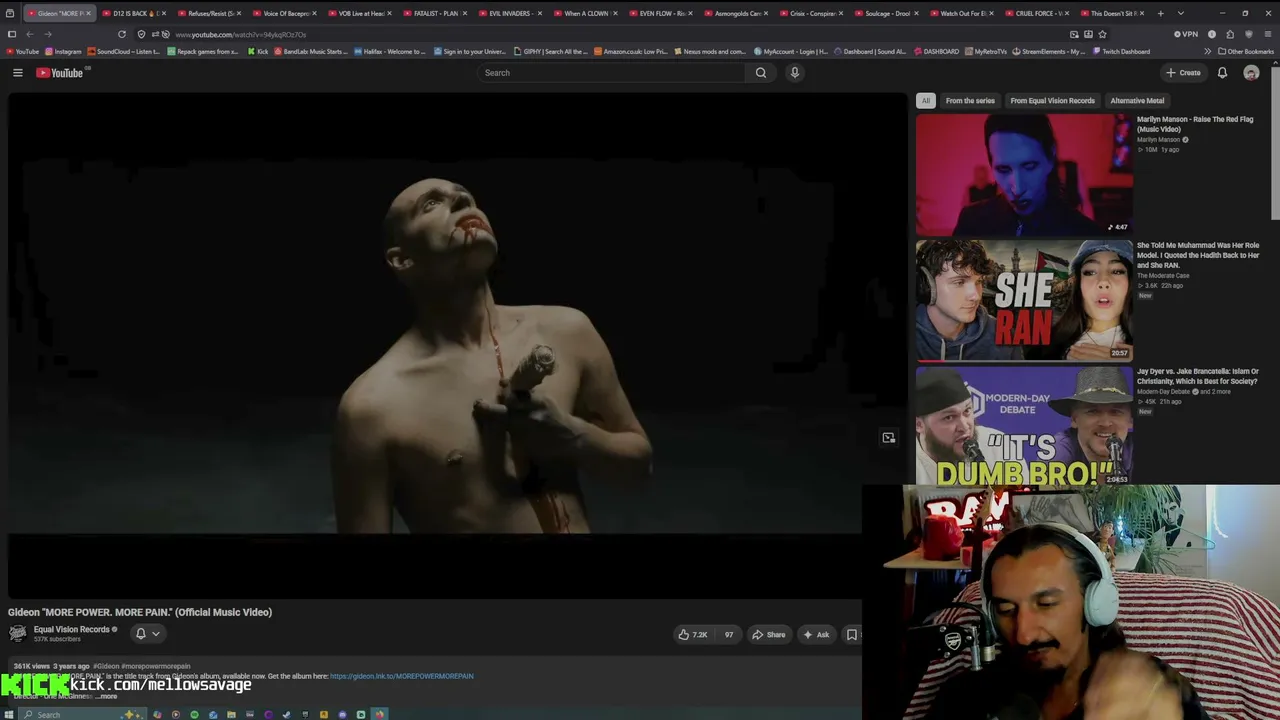Open the YouTube account avatar menu
Viewport: 1280px width, 720px height.
tap(1251, 73)
